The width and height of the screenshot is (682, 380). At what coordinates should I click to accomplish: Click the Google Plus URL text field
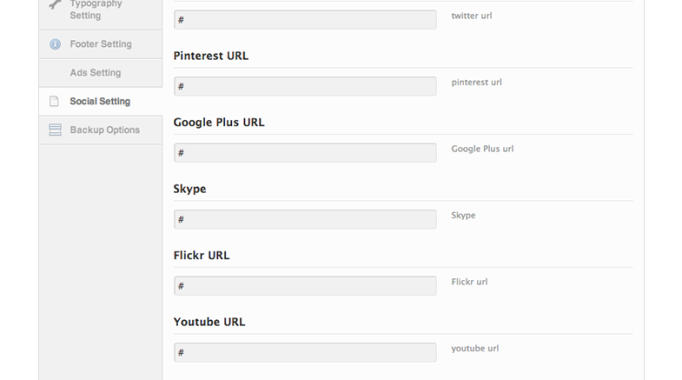[x=305, y=153]
